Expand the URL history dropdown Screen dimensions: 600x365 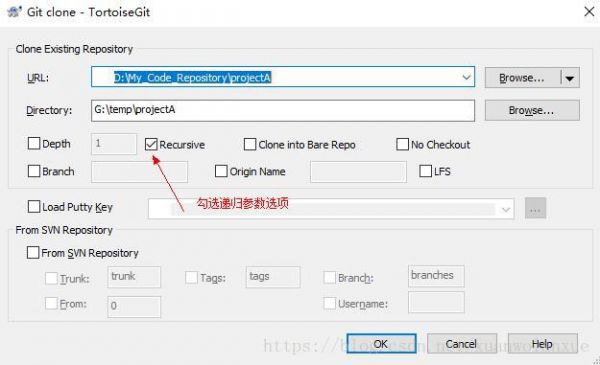(x=466, y=77)
